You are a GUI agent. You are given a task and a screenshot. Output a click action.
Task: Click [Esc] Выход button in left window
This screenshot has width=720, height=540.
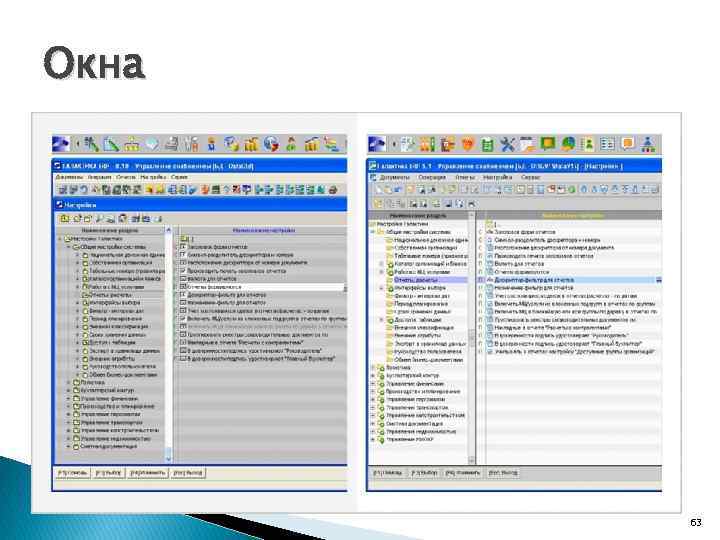(x=188, y=473)
